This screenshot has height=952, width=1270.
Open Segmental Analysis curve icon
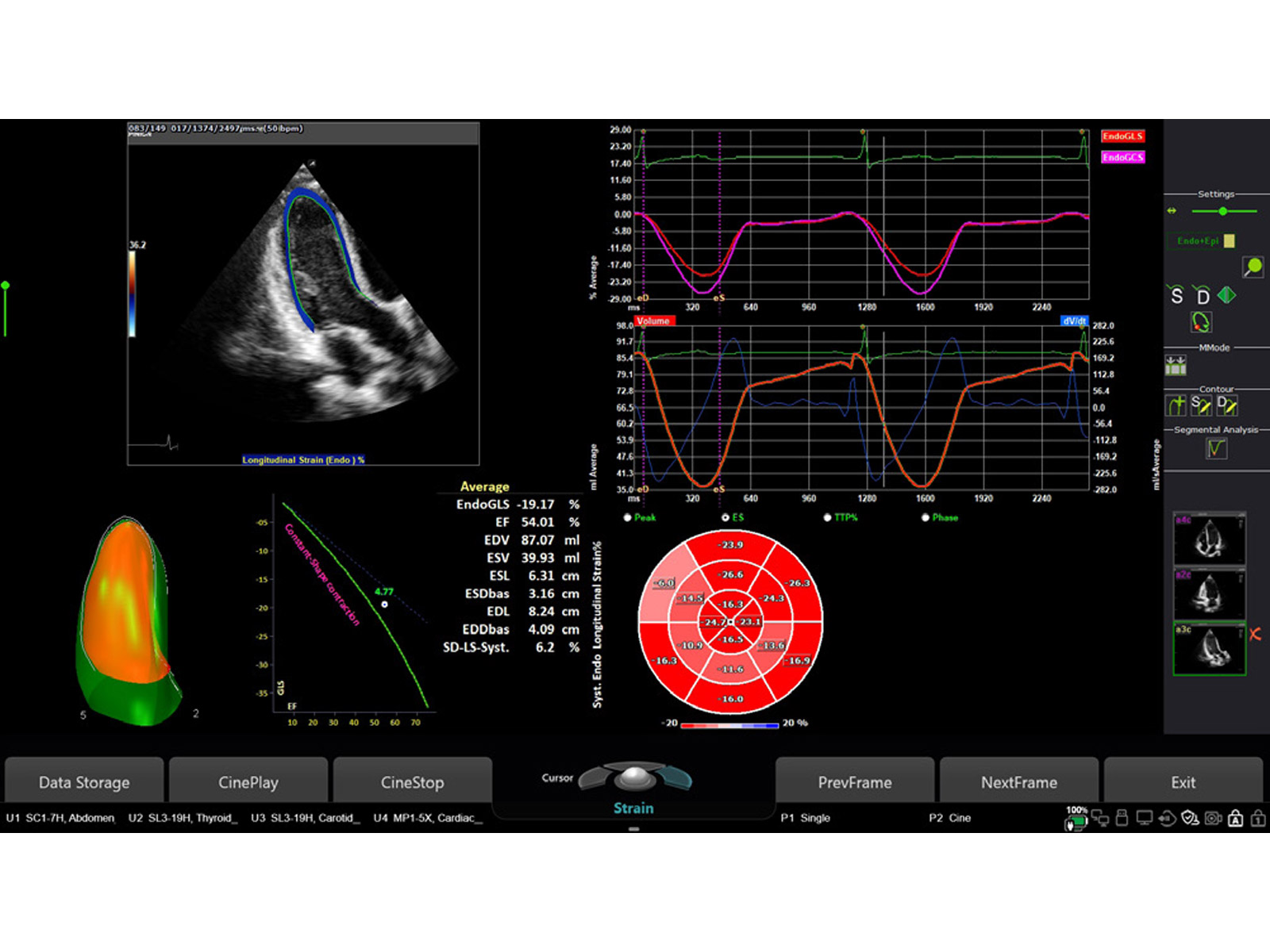pyautogui.click(x=1216, y=448)
